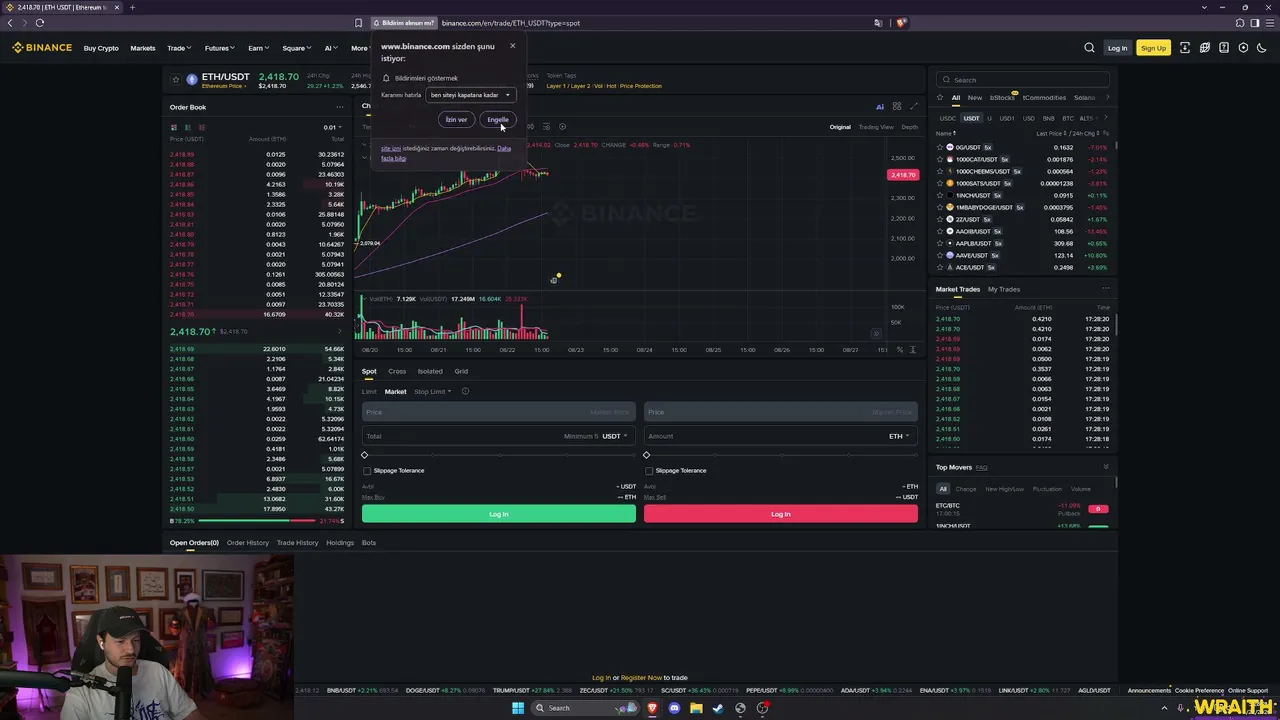
Task: Open the Earn dropdown menu
Action: [258, 48]
